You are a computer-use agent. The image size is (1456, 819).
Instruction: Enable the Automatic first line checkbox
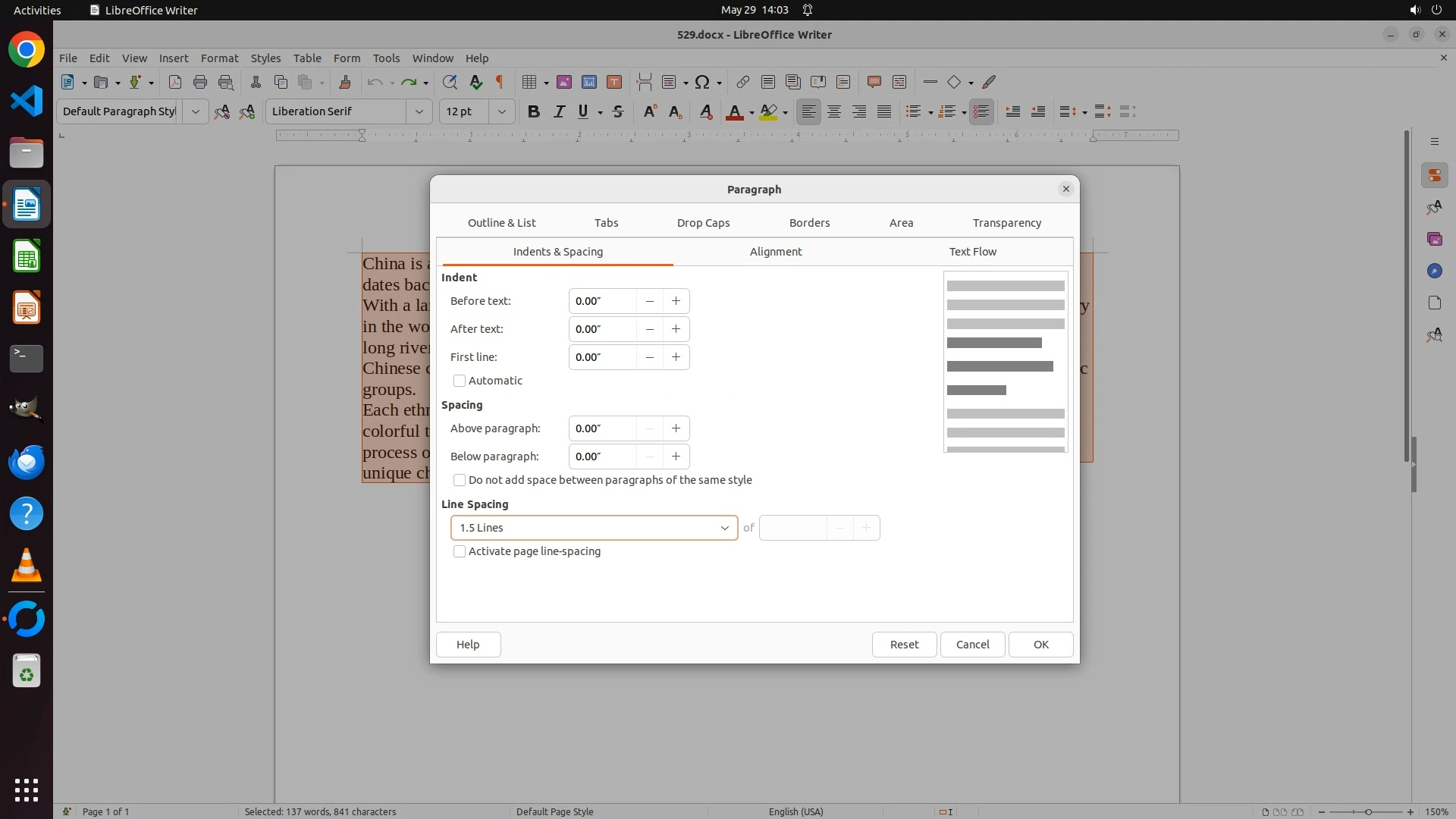pyautogui.click(x=460, y=381)
